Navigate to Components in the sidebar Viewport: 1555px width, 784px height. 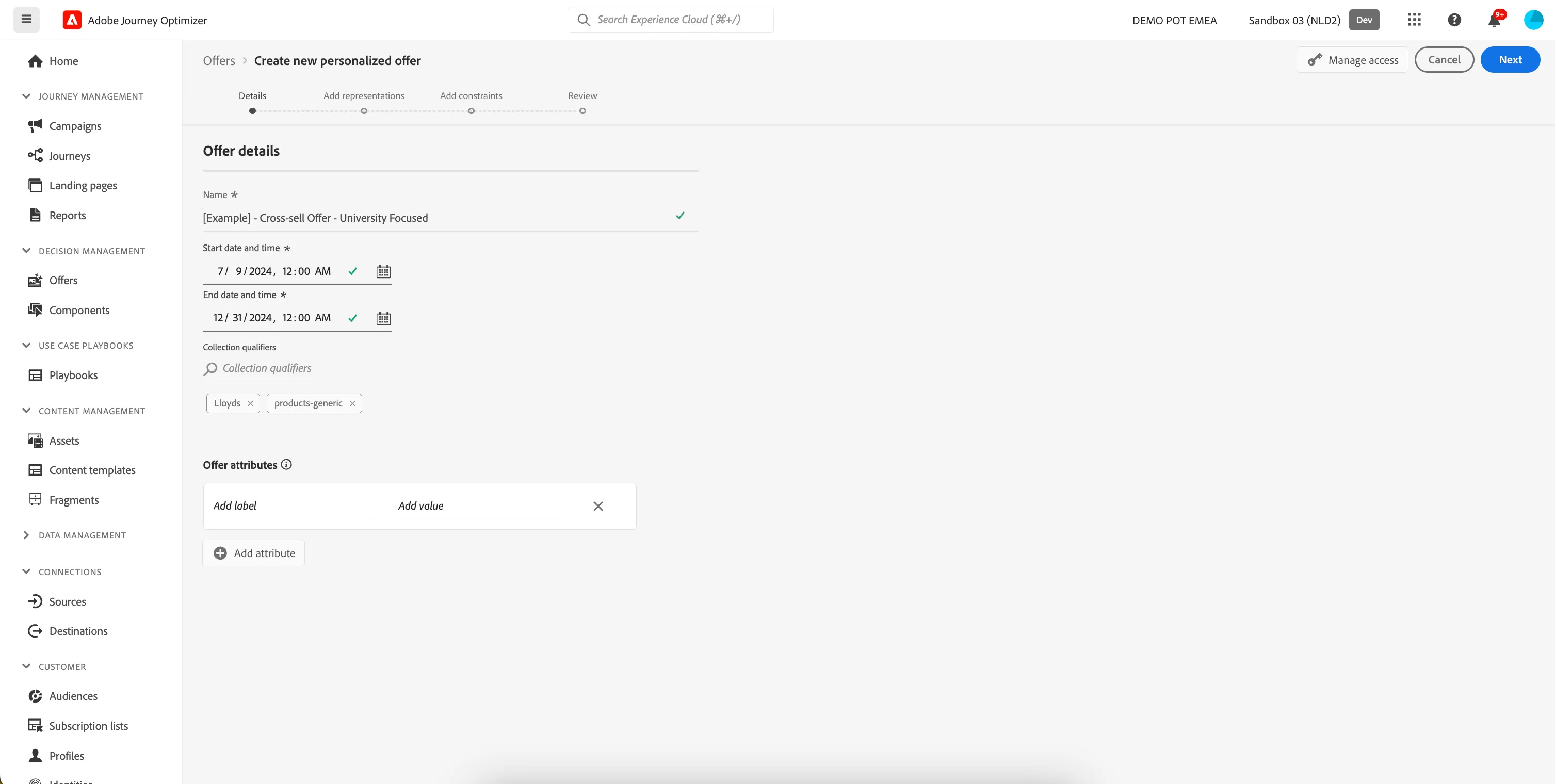point(69,310)
